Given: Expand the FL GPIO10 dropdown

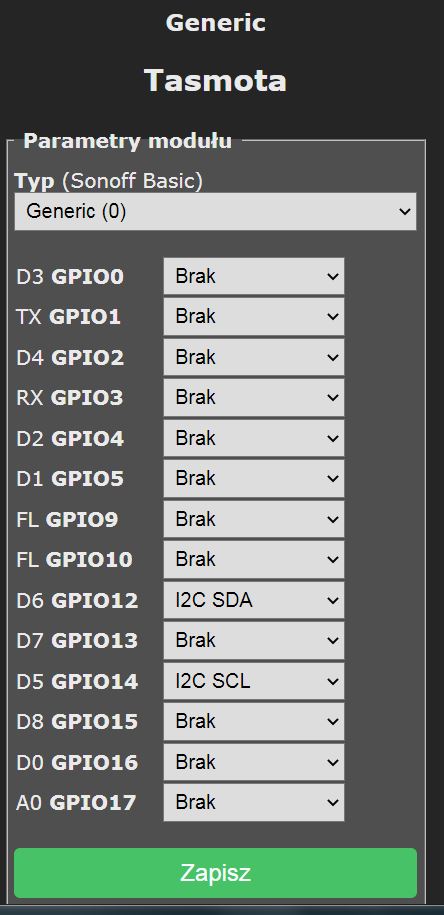Looking at the screenshot, I should 254,560.
